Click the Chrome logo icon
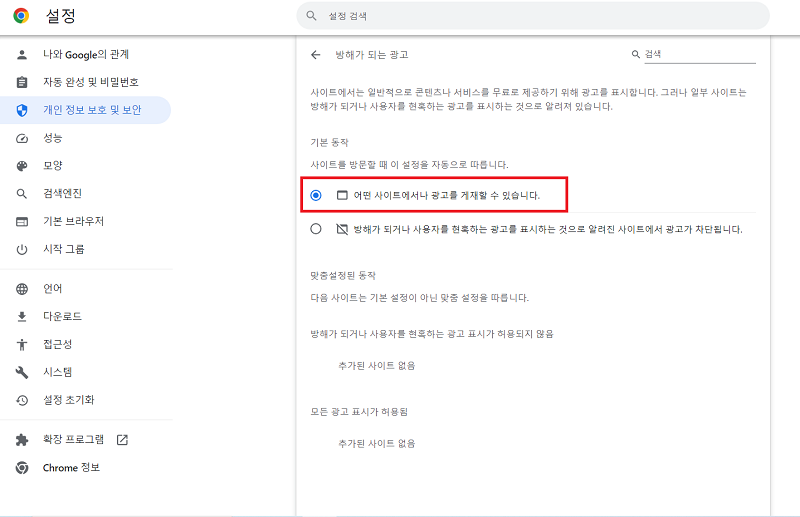This screenshot has width=800, height=517. [21, 16]
